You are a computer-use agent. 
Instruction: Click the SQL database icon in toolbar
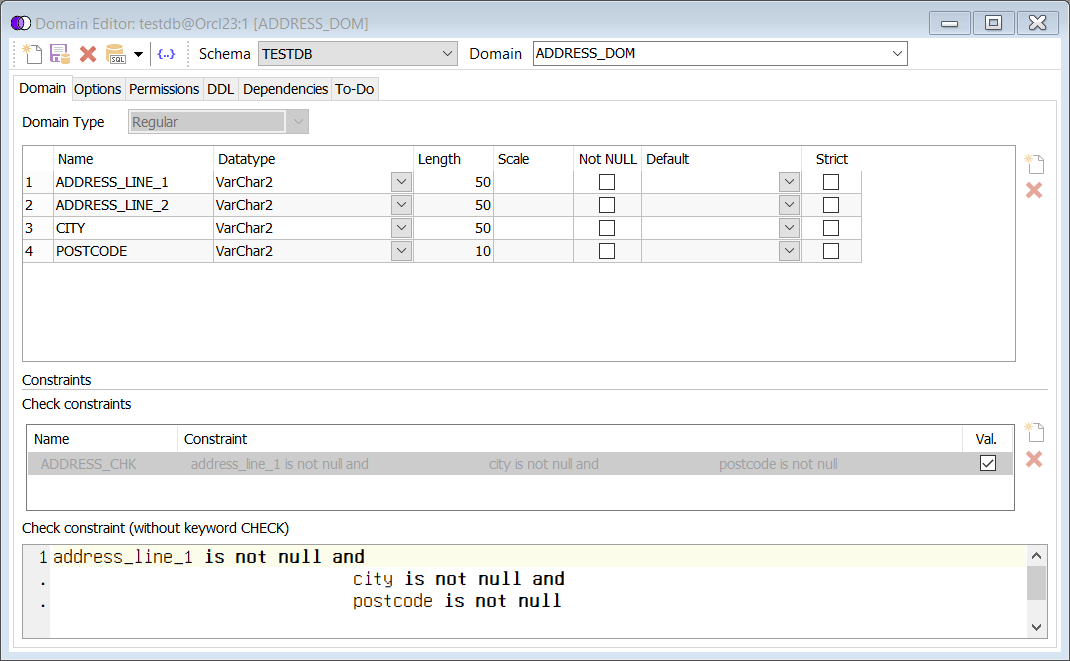(116, 54)
